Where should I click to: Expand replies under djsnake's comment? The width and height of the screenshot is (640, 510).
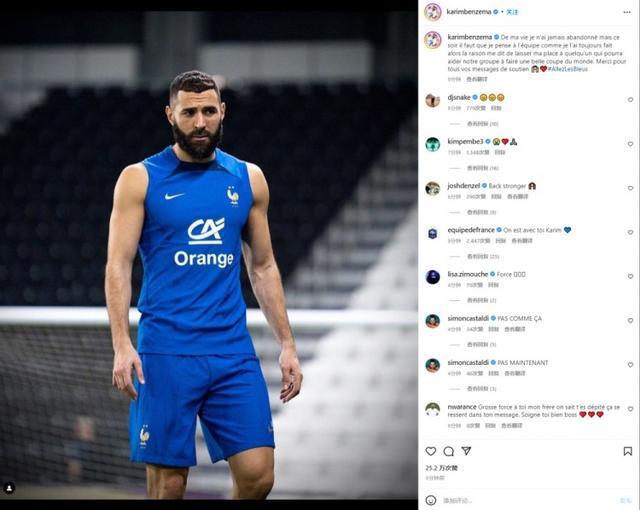[482, 124]
